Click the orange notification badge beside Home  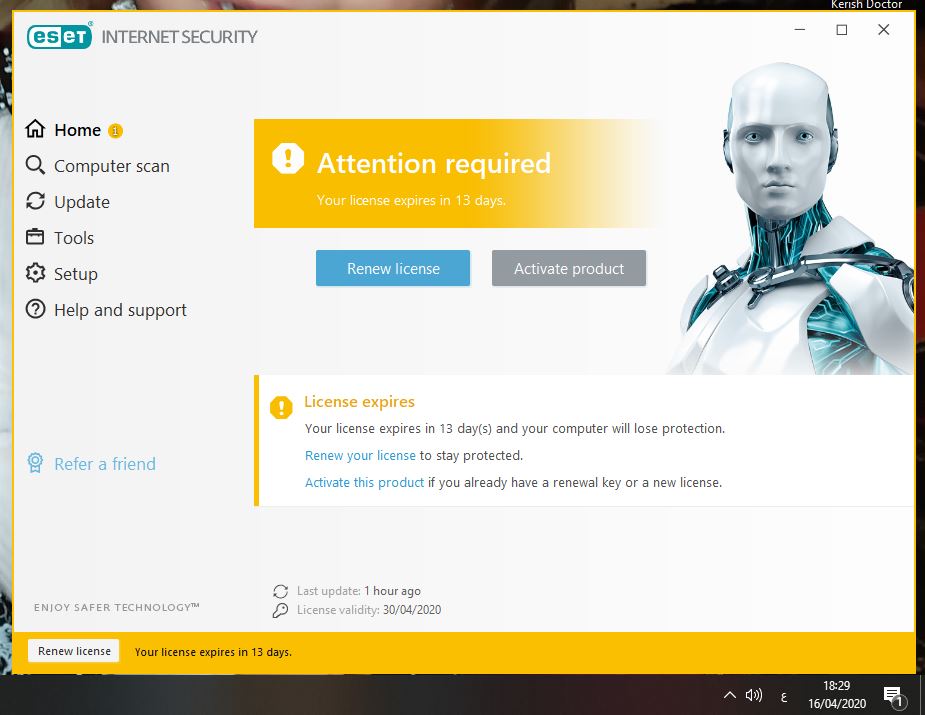click(x=116, y=130)
